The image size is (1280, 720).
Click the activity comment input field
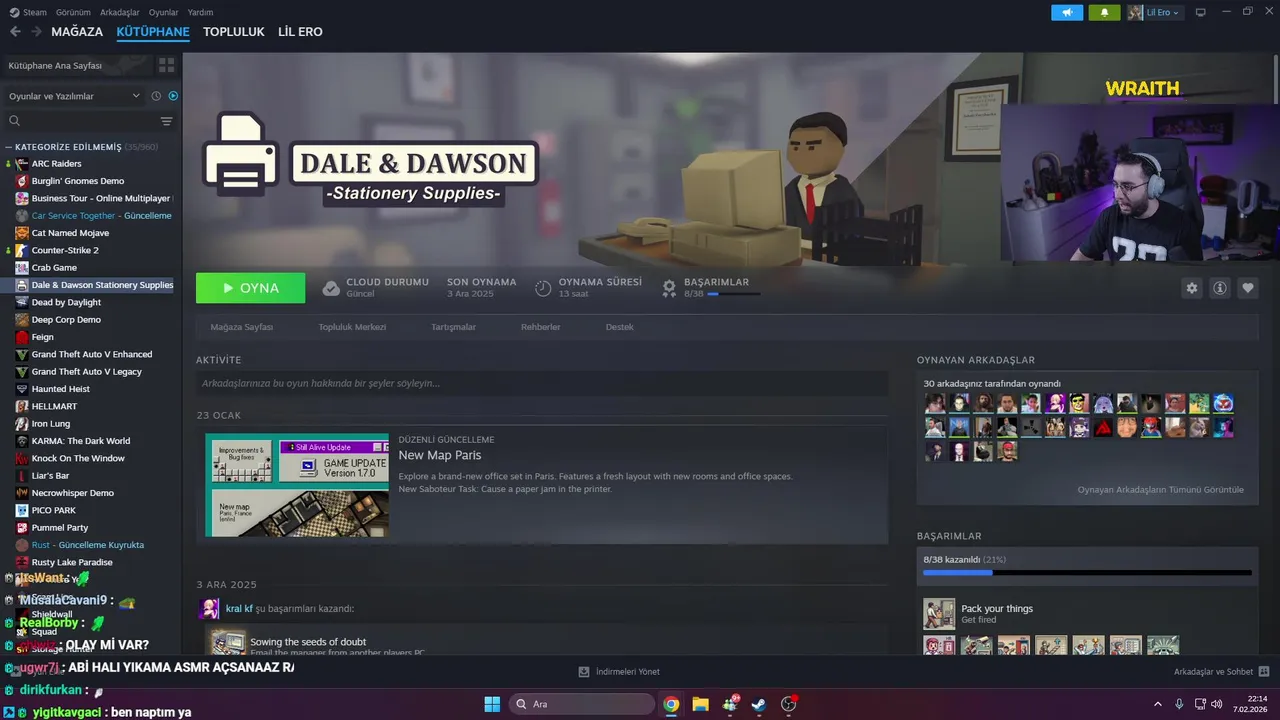click(542, 383)
